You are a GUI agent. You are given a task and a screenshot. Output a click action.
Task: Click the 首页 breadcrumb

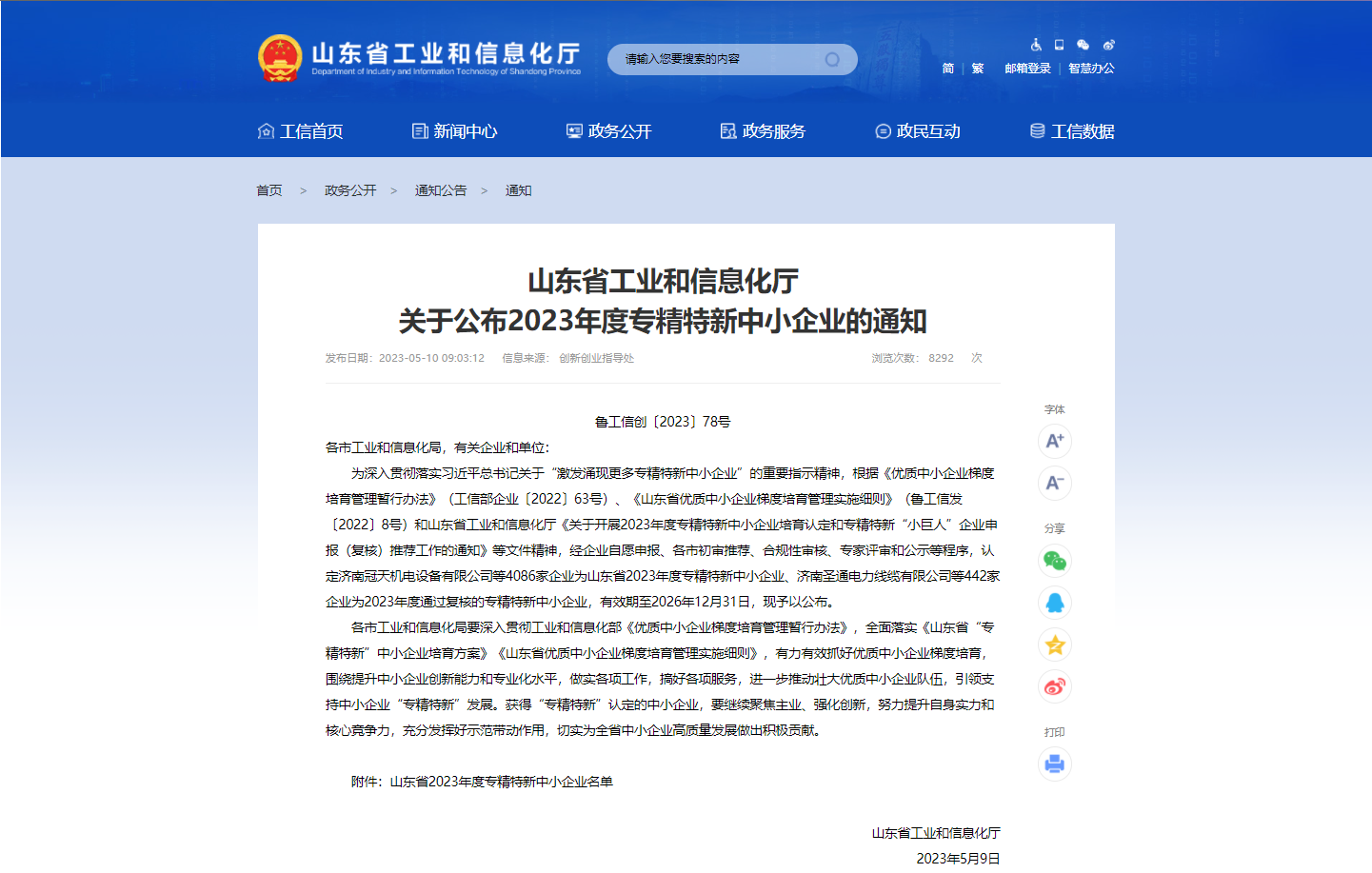tap(269, 190)
